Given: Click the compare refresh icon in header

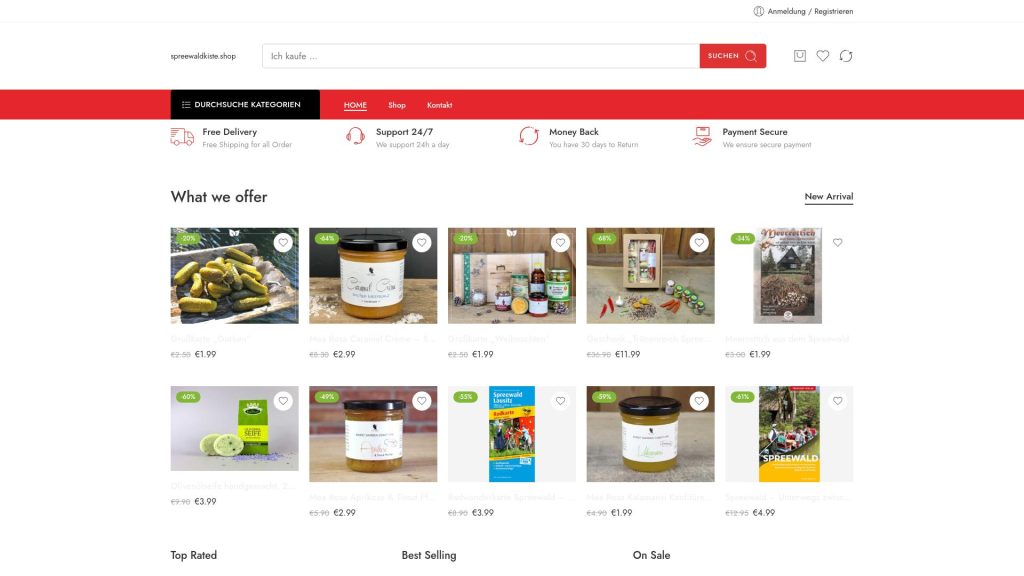Looking at the screenshot, I should pos(846,56).
